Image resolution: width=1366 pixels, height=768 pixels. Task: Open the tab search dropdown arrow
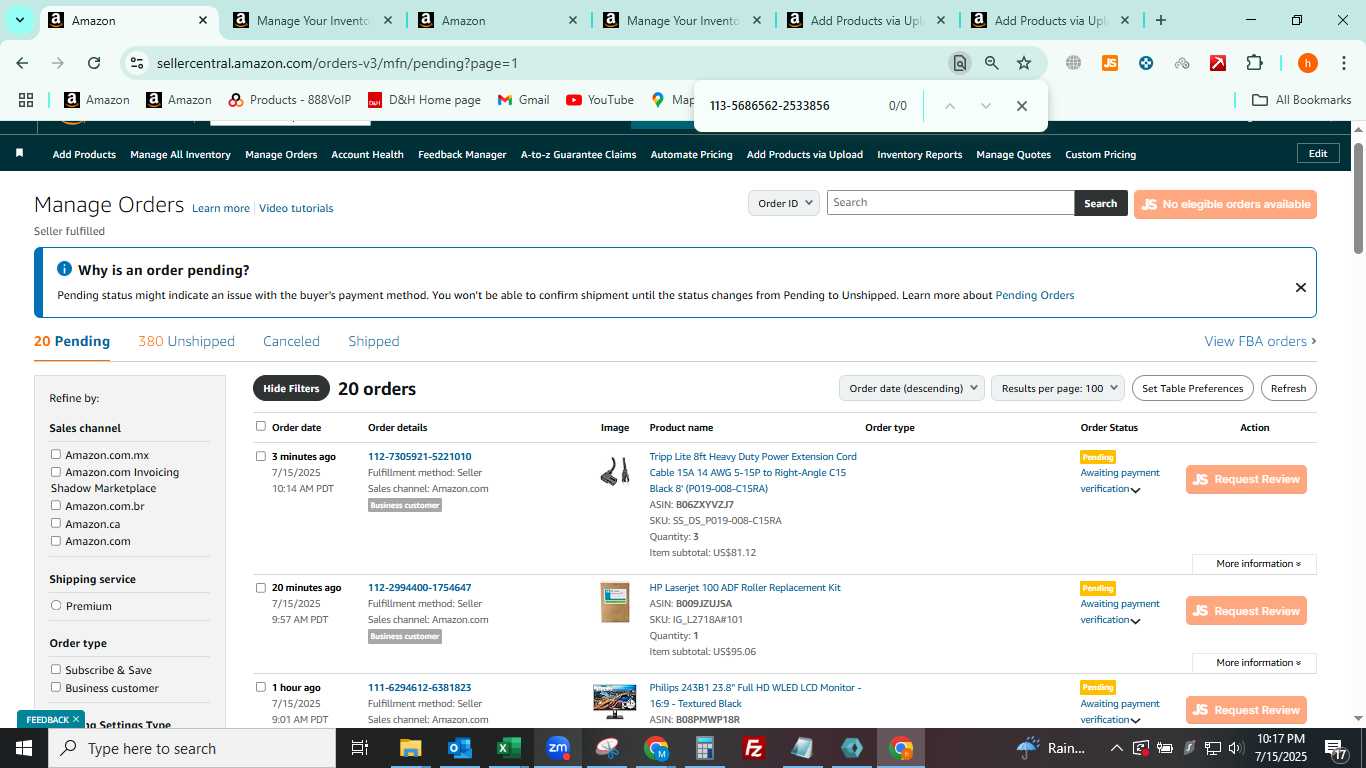pyautogui.click(x=21, y=20)
